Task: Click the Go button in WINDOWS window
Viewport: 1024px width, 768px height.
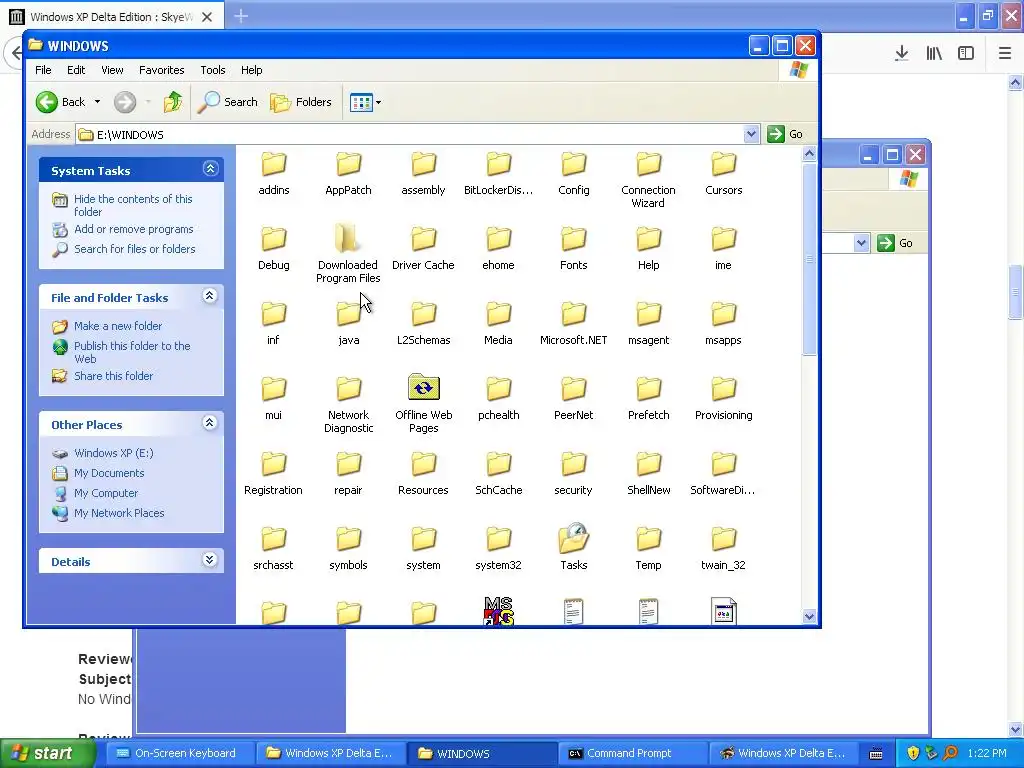Action: (785, 134)
